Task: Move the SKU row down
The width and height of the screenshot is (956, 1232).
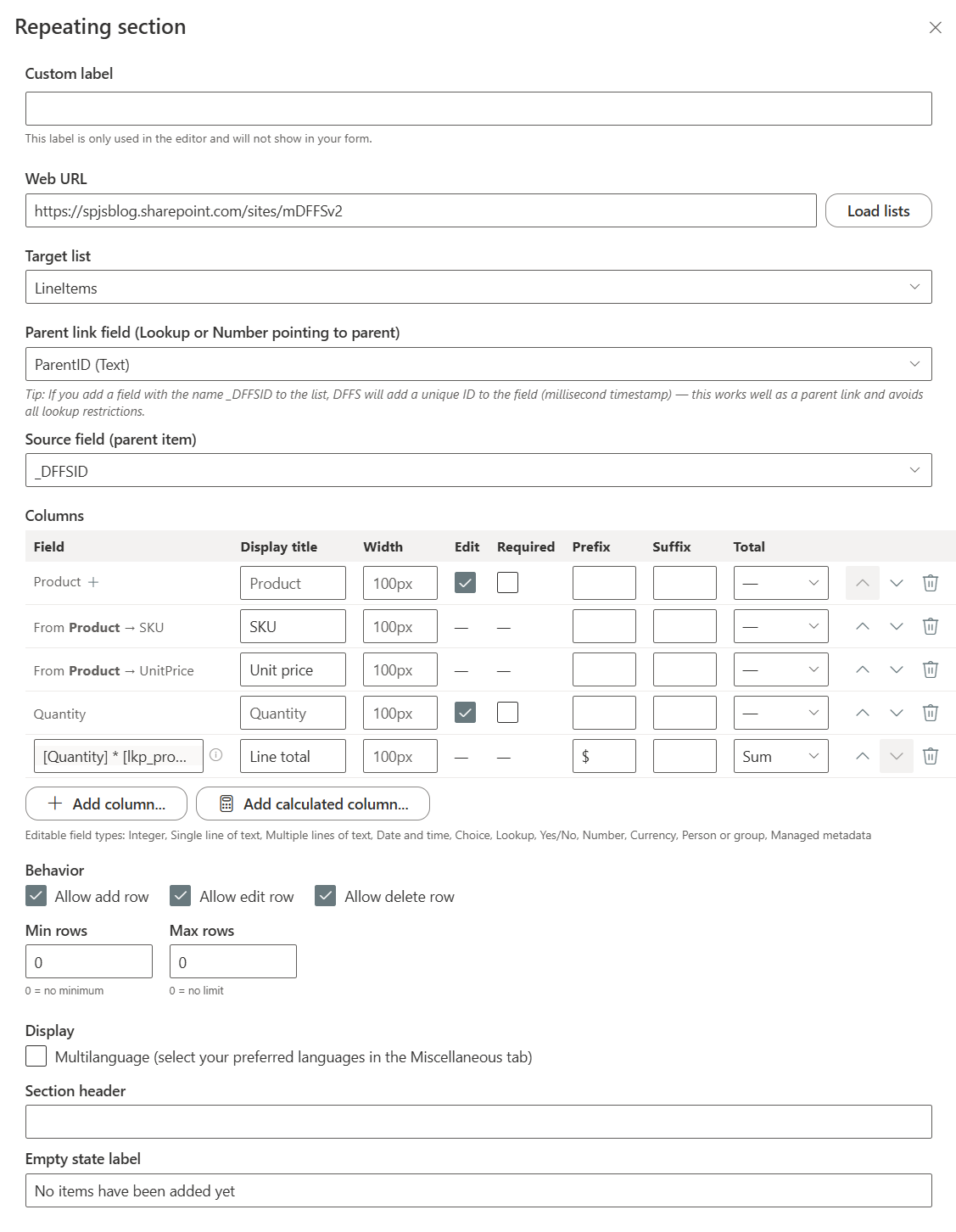Action: [x=897, y=626]
